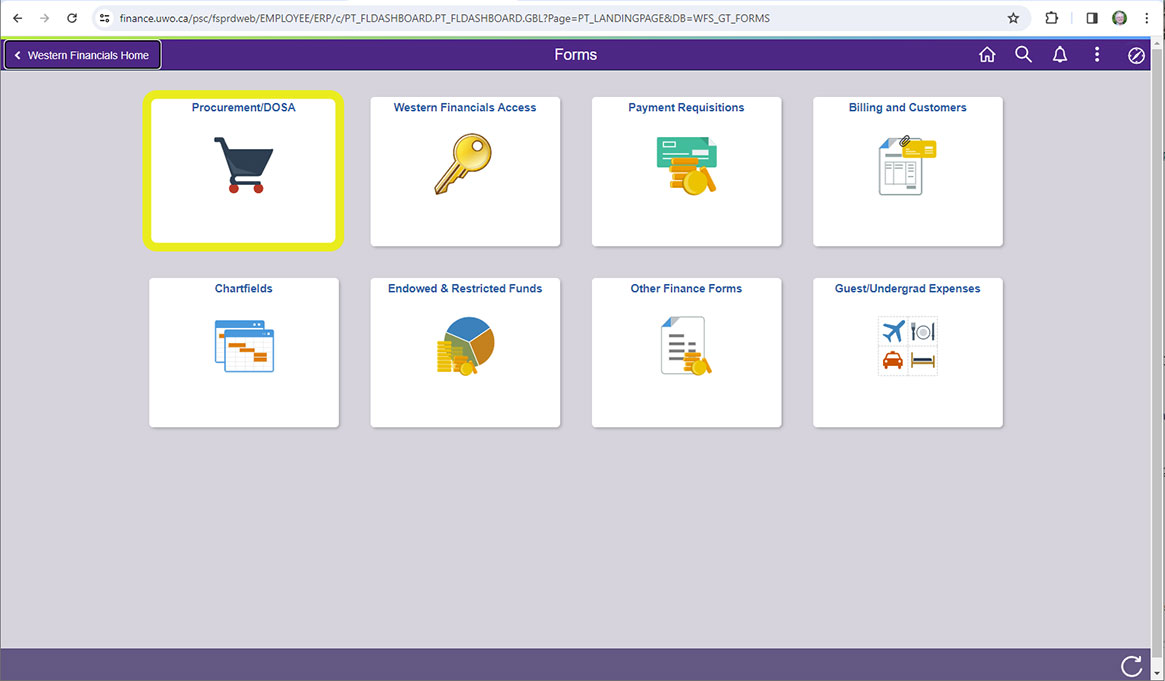Open the Endowed & Restricted Funds pie chart icon
The width and height of the screenshot is (1165, 681).
465,346
